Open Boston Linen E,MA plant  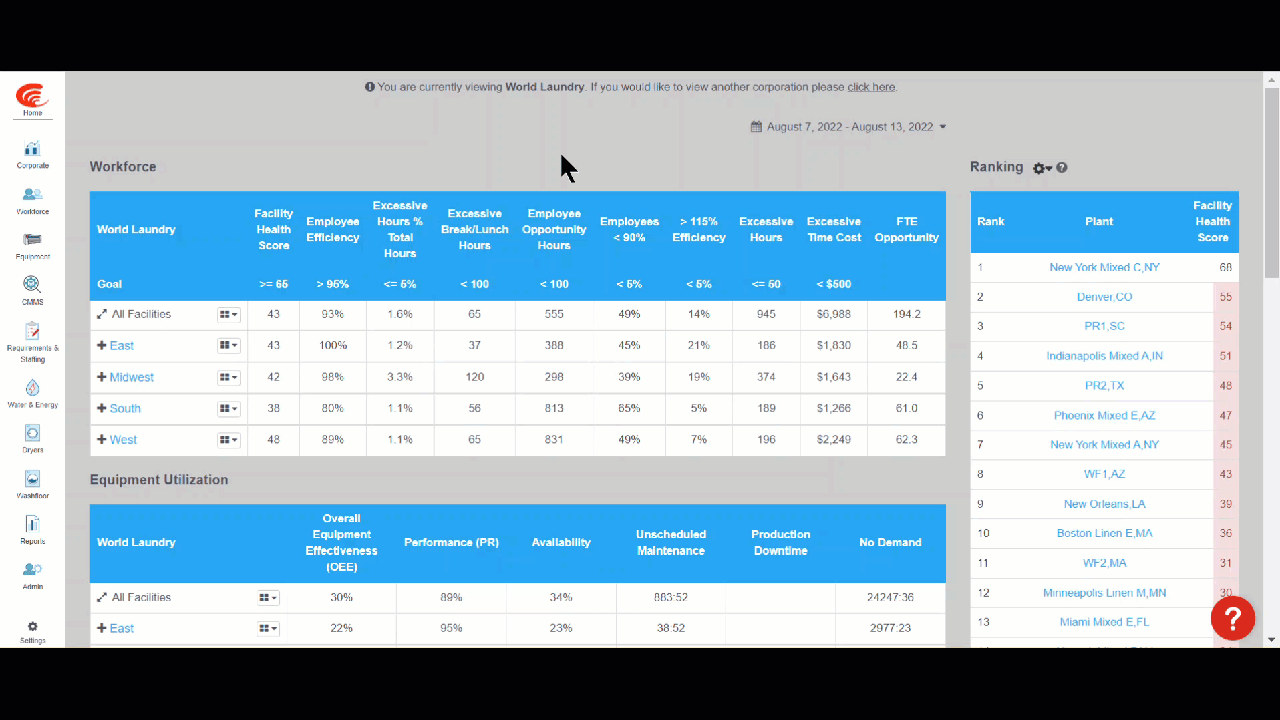point(1104,534)
